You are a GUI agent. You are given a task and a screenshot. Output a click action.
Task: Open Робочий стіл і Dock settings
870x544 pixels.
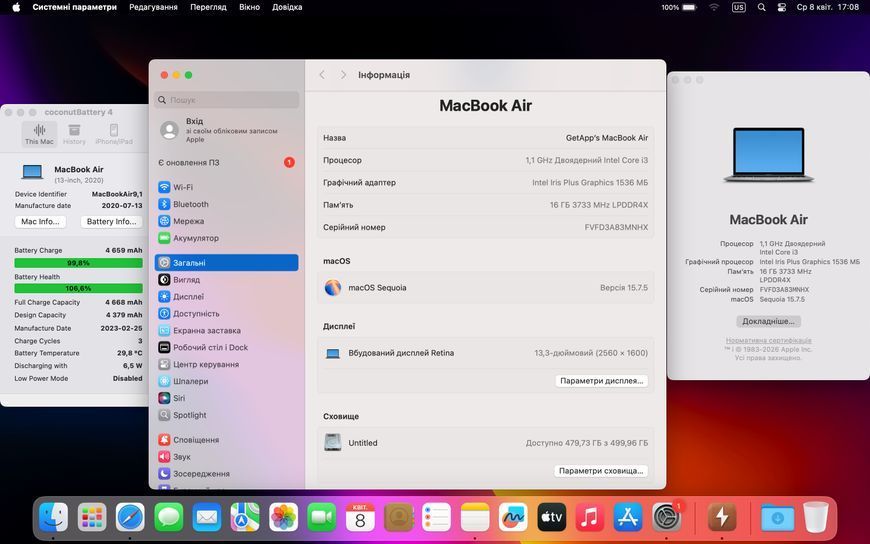click(226, 347)
